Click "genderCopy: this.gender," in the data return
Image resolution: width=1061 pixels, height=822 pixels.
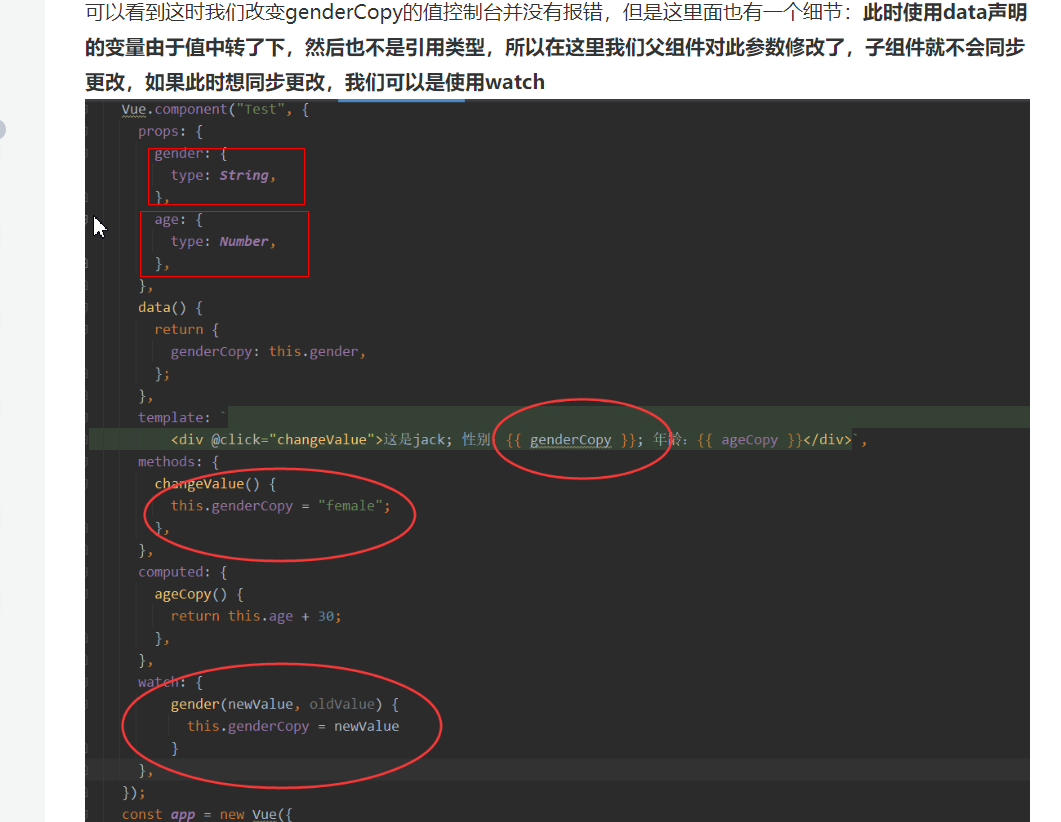[x=268, y=352]
